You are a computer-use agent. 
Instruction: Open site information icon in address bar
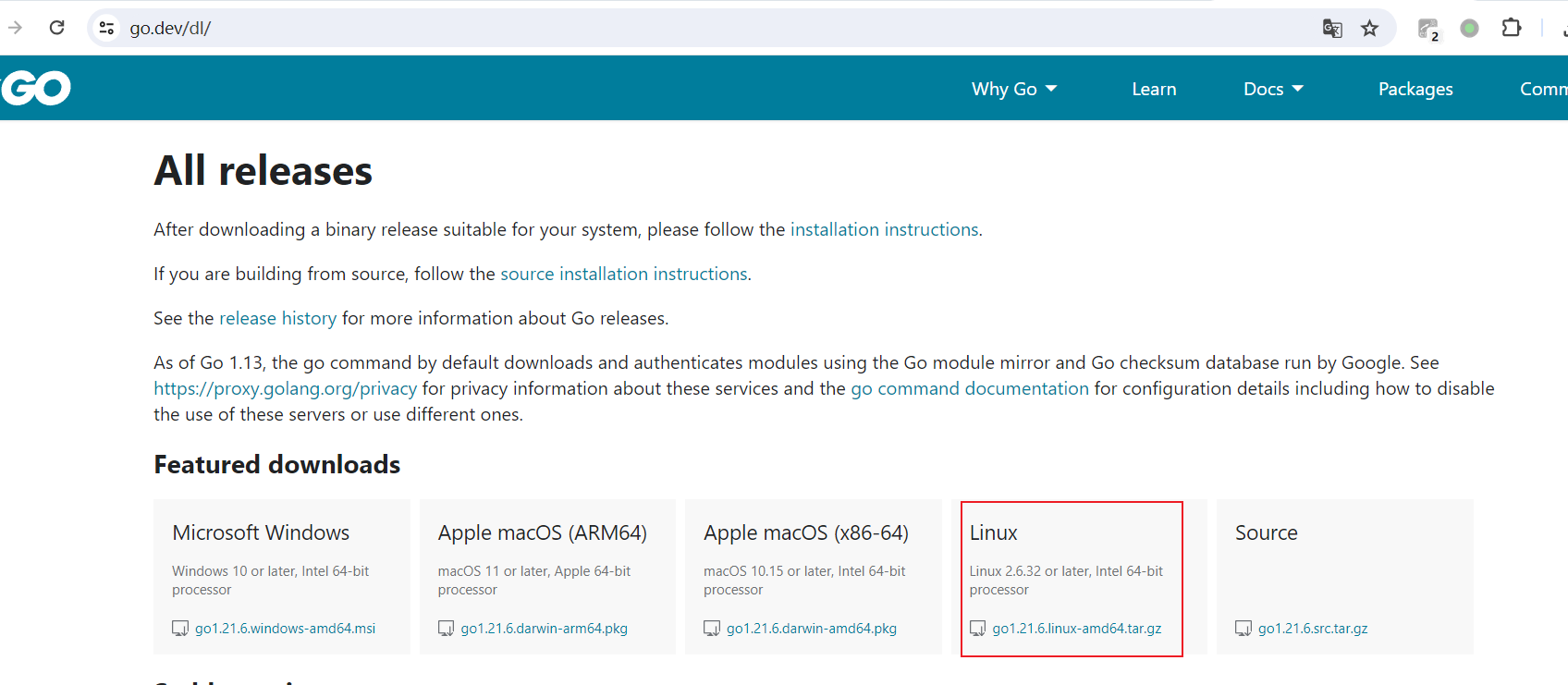(107, 29)
